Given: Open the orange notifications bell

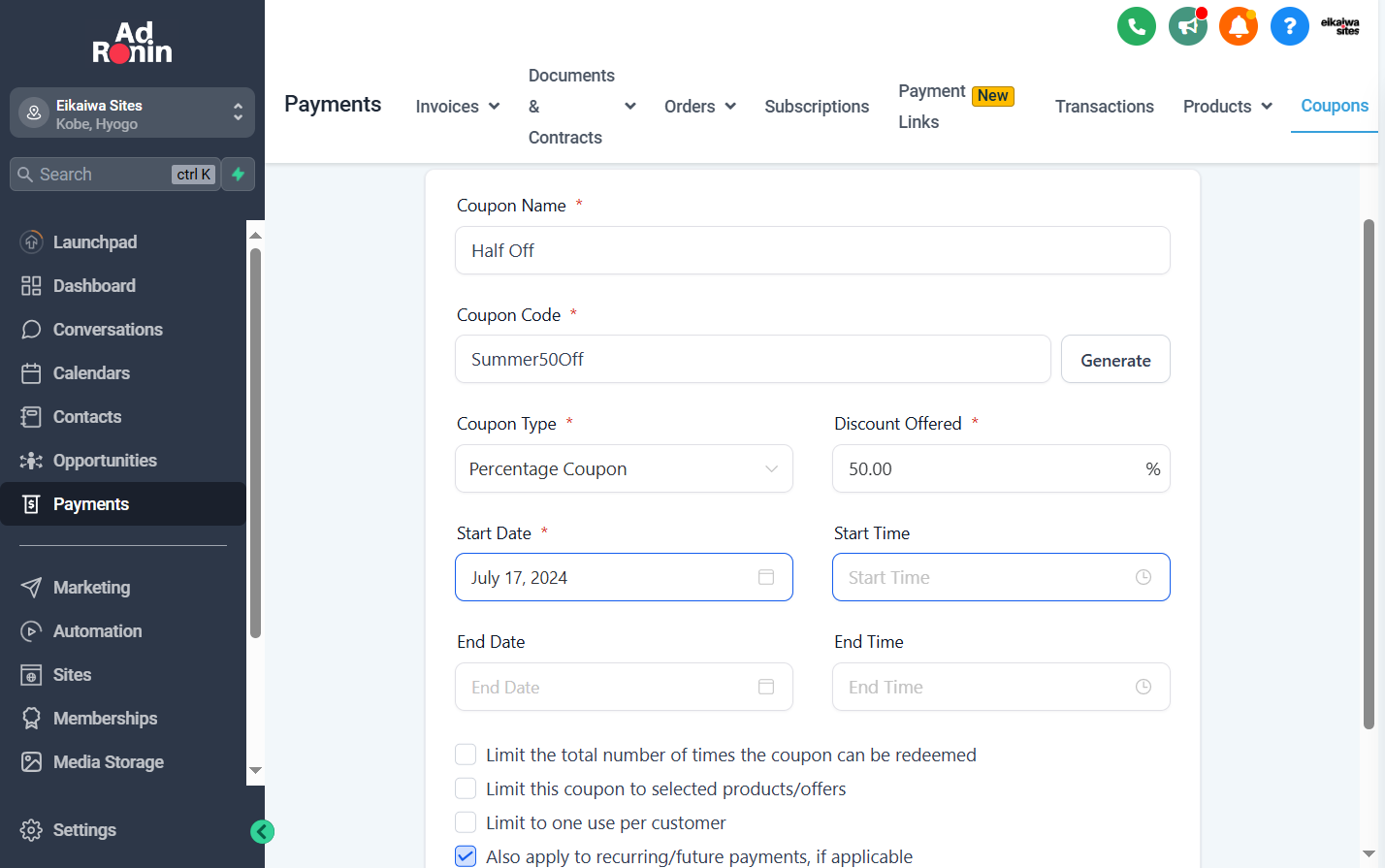Looking at the screenshot, I should coord(1239,26).
